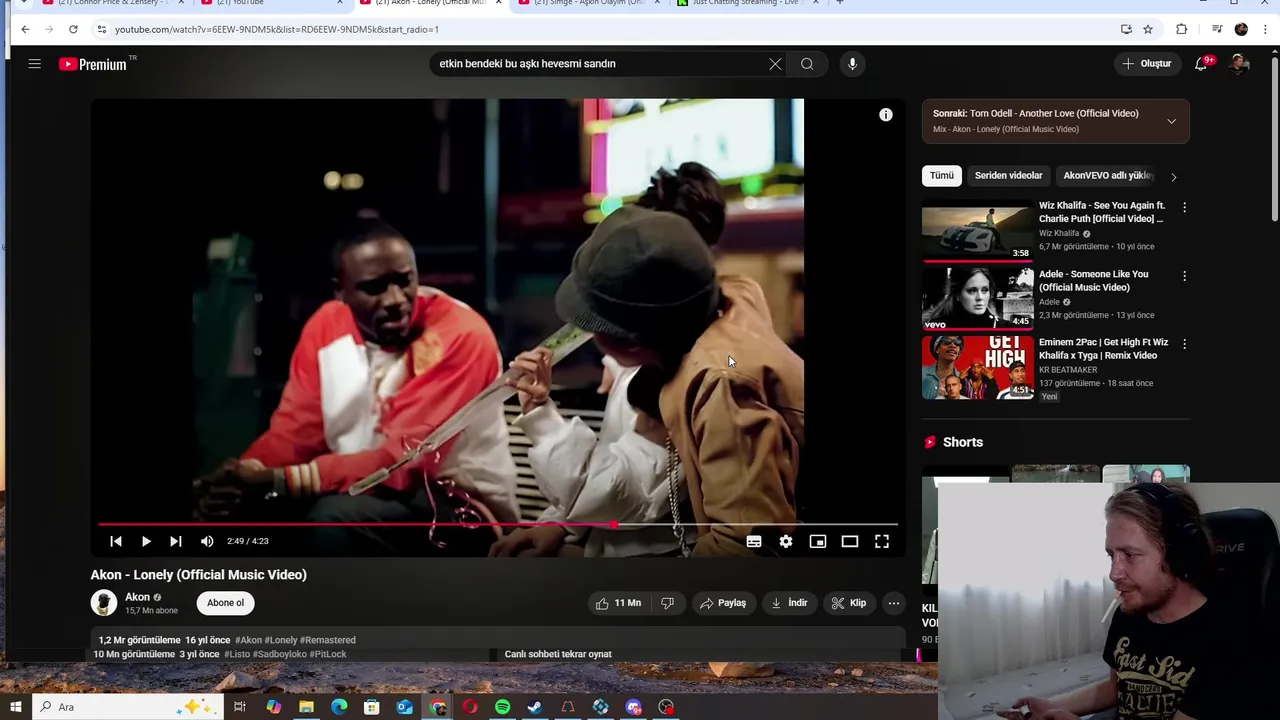1280x720 pixels.
Task: Open the Akon channel name link
Action: tap(137, 597)
